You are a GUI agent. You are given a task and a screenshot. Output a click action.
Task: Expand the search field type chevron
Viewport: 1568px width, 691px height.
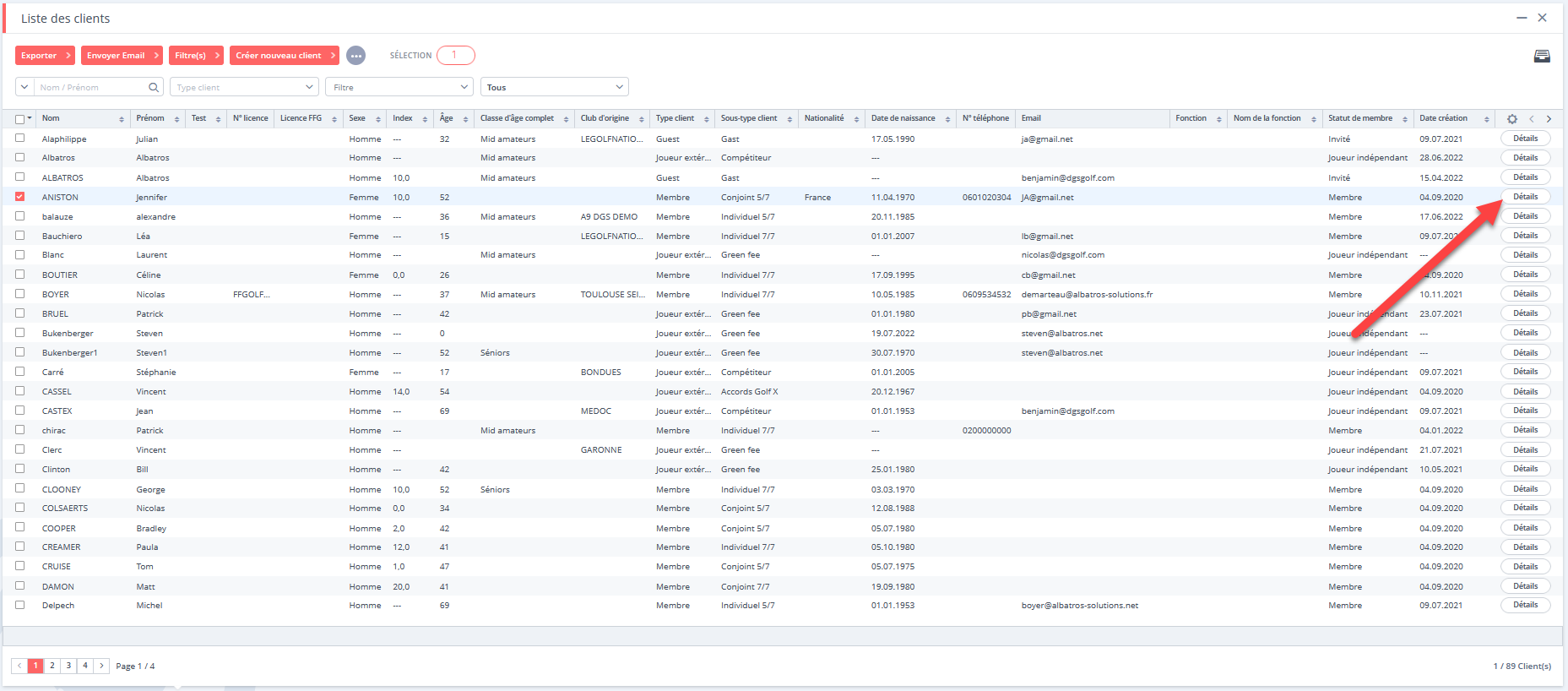(24, 87)
